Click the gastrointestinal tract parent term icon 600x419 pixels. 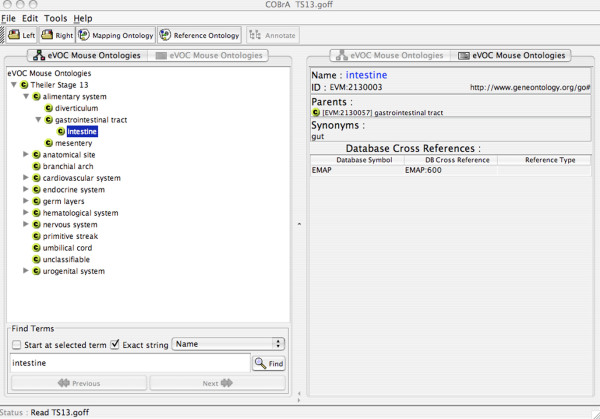click(x=318, y=113)
